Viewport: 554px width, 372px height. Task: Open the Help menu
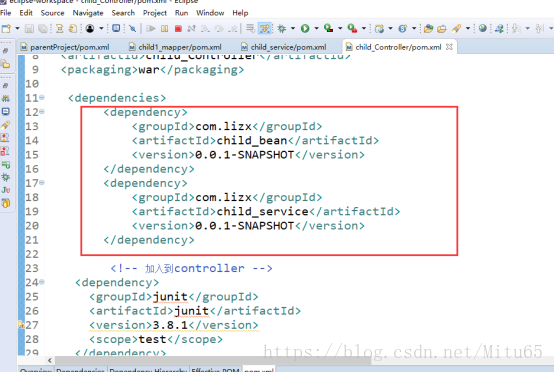pyautogui.click(x=240, y=13)
